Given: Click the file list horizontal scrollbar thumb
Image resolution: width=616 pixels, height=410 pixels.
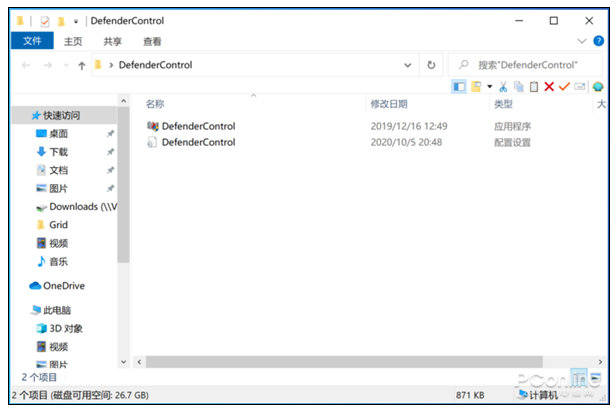Looking at the screenshot, I should pyautogui.click(x=344, y=362).
